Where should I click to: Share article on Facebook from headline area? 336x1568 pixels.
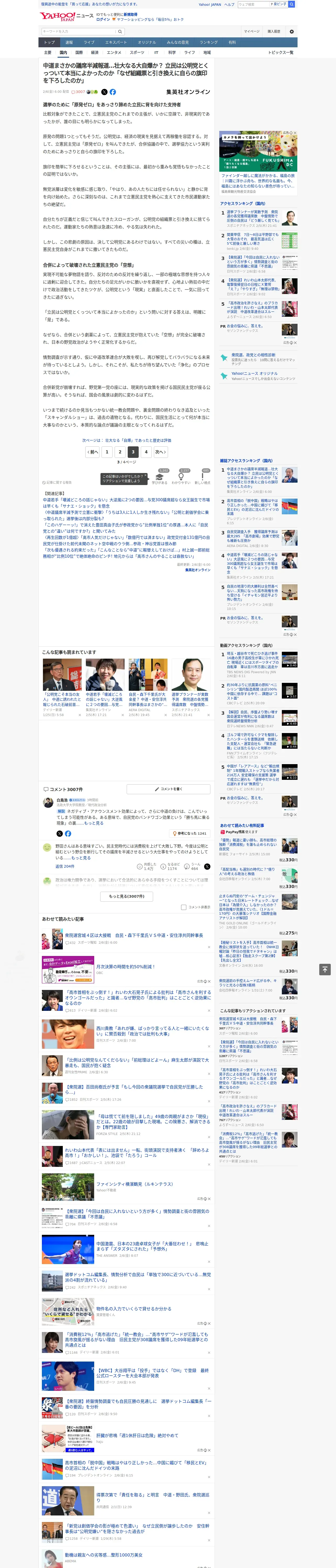113,92
